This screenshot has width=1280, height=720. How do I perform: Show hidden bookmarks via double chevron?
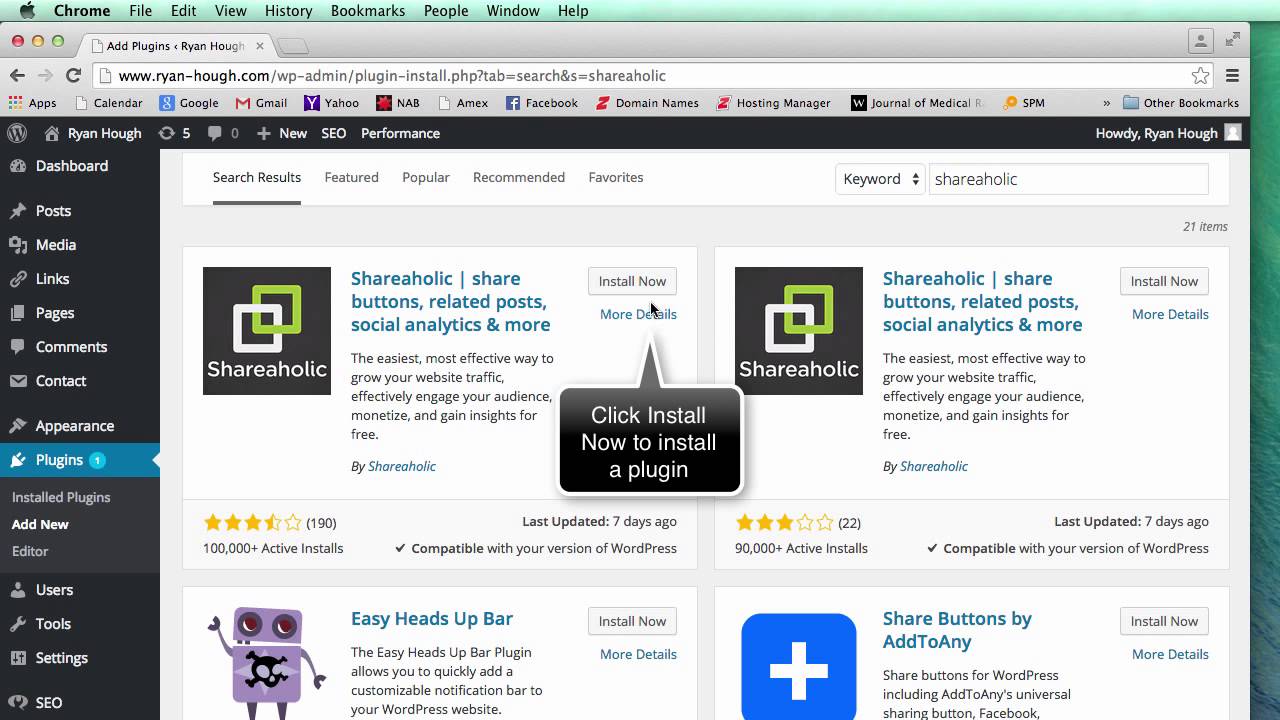(1106, 103)
